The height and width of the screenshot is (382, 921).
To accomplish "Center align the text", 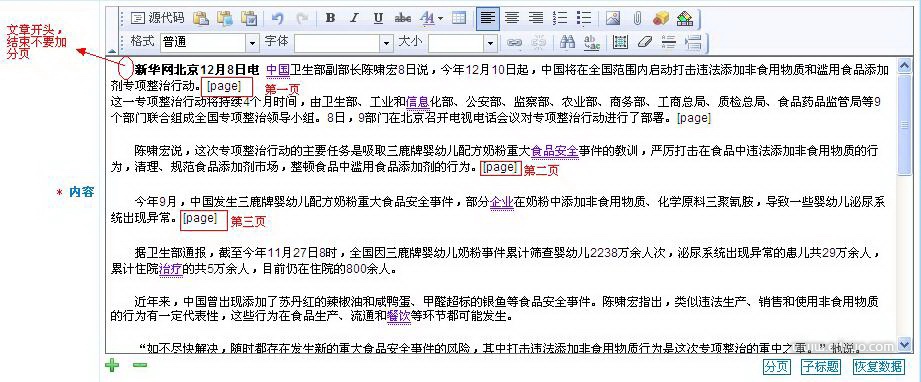I will 512,18.
